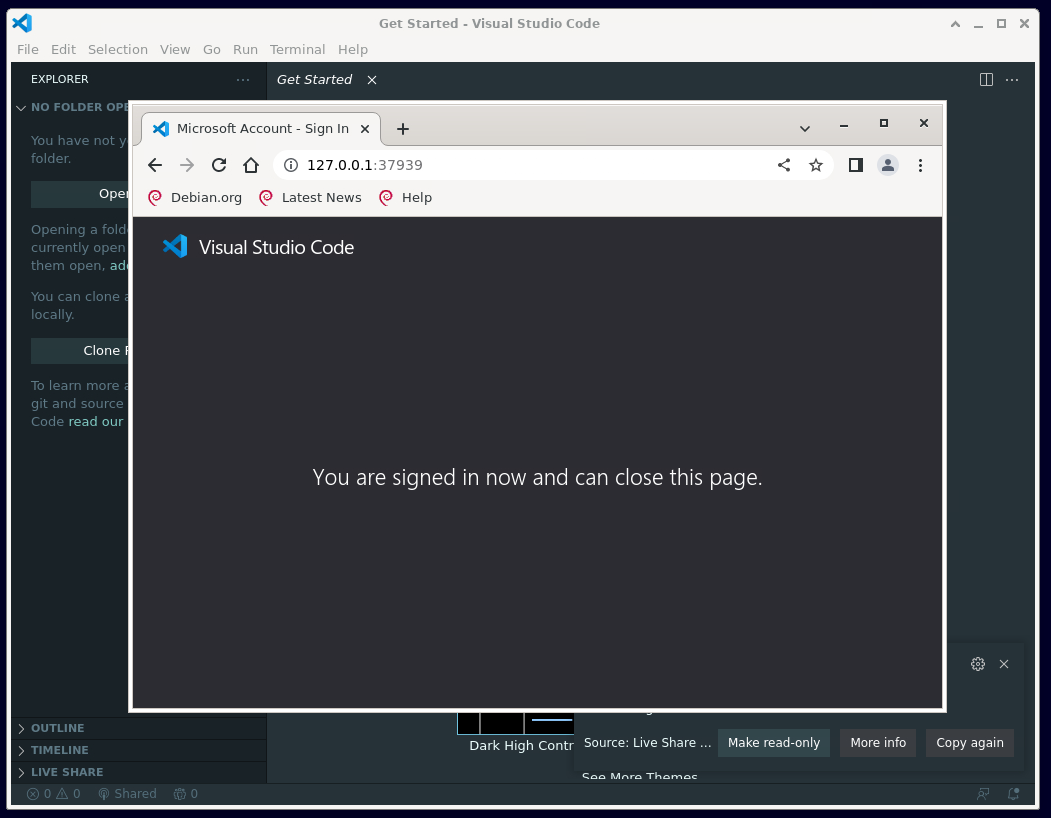Toggle the split editor layout button
This screenshot has height=818, width=1051.
[x=986, y=79]
